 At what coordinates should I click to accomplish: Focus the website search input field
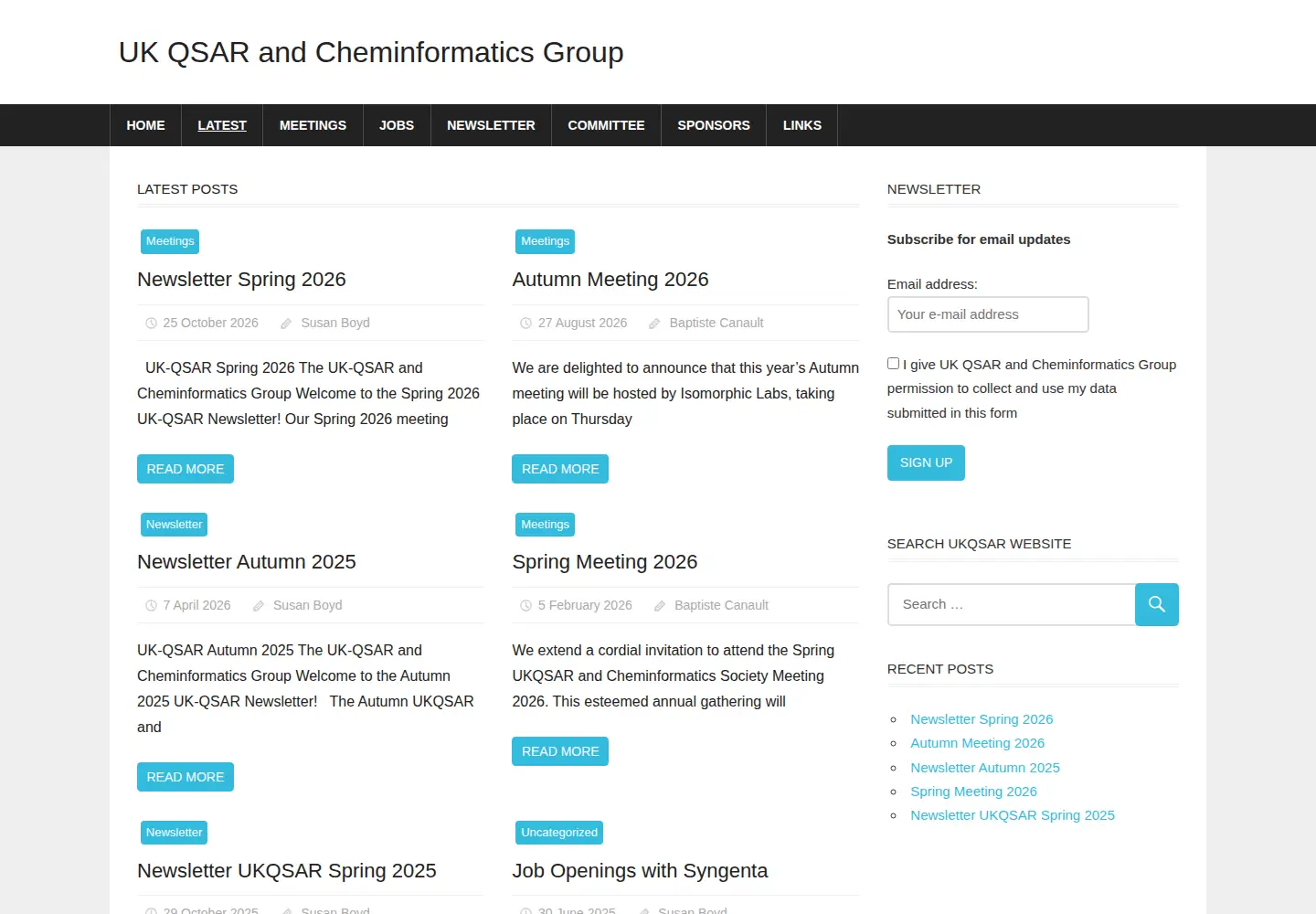[1012, 604]
